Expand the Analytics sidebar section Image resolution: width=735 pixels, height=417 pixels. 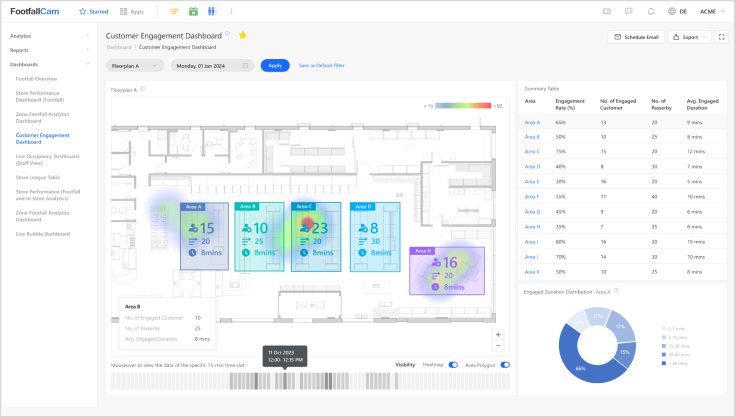pos(50,35)
